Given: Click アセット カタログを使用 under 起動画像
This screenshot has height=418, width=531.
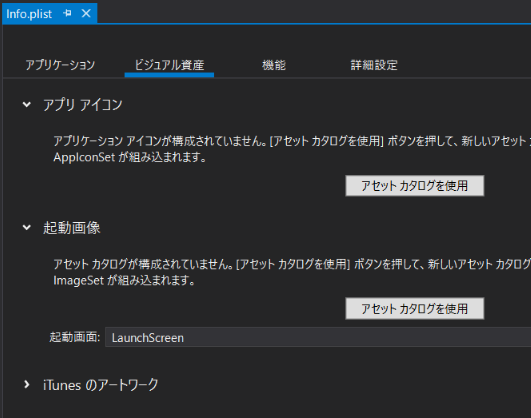Looking at the screenshot, I should [x=415, y=309].
